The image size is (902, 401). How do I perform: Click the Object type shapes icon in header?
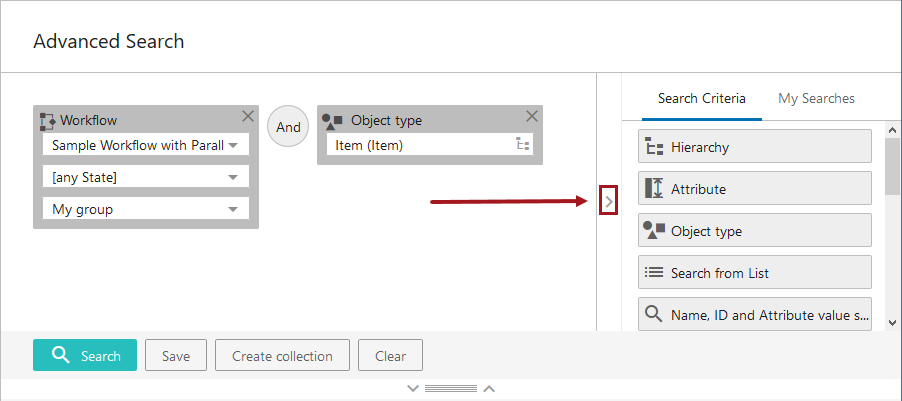click(333, 121)
